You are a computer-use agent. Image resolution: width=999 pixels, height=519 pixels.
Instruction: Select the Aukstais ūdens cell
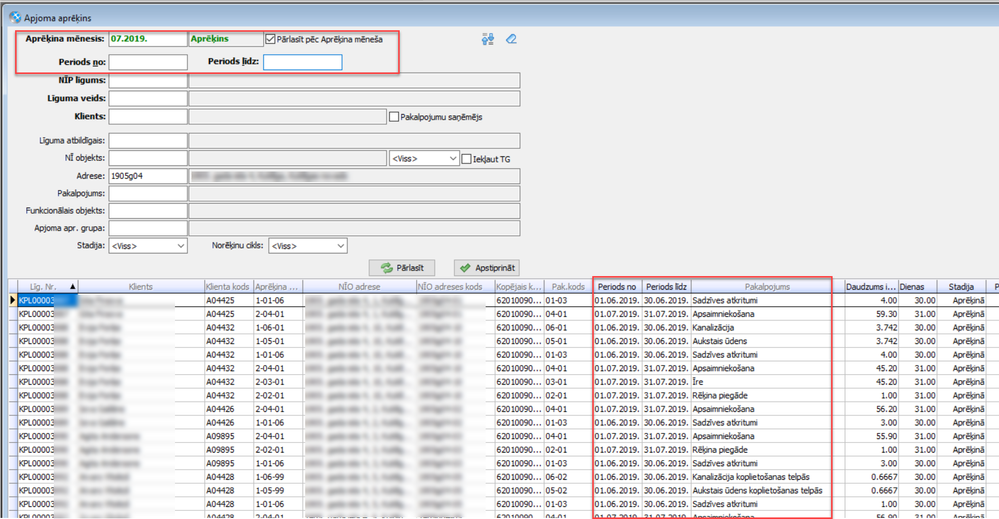pyautogui.click(x=767, y=341)
